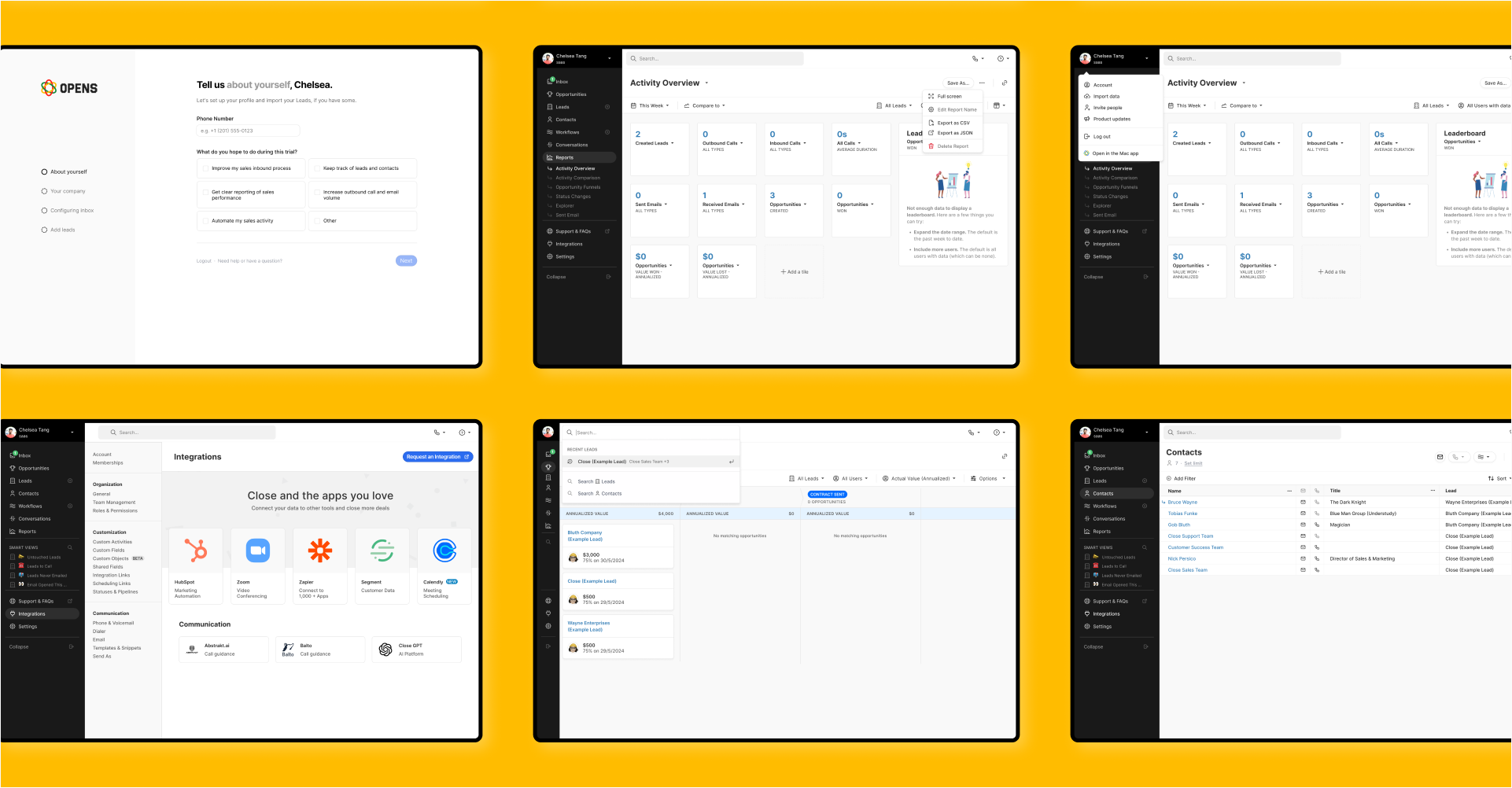Screen dimensions: 1512x788
Task: Expand the Options dropdown in opportunities view
Action: pyautogui.click(x=988, y=478)
